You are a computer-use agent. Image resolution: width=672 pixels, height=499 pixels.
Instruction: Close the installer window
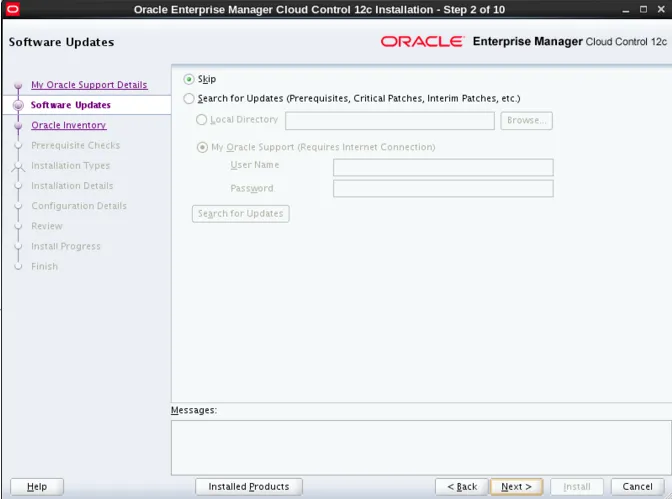click(x=661, y=9)
